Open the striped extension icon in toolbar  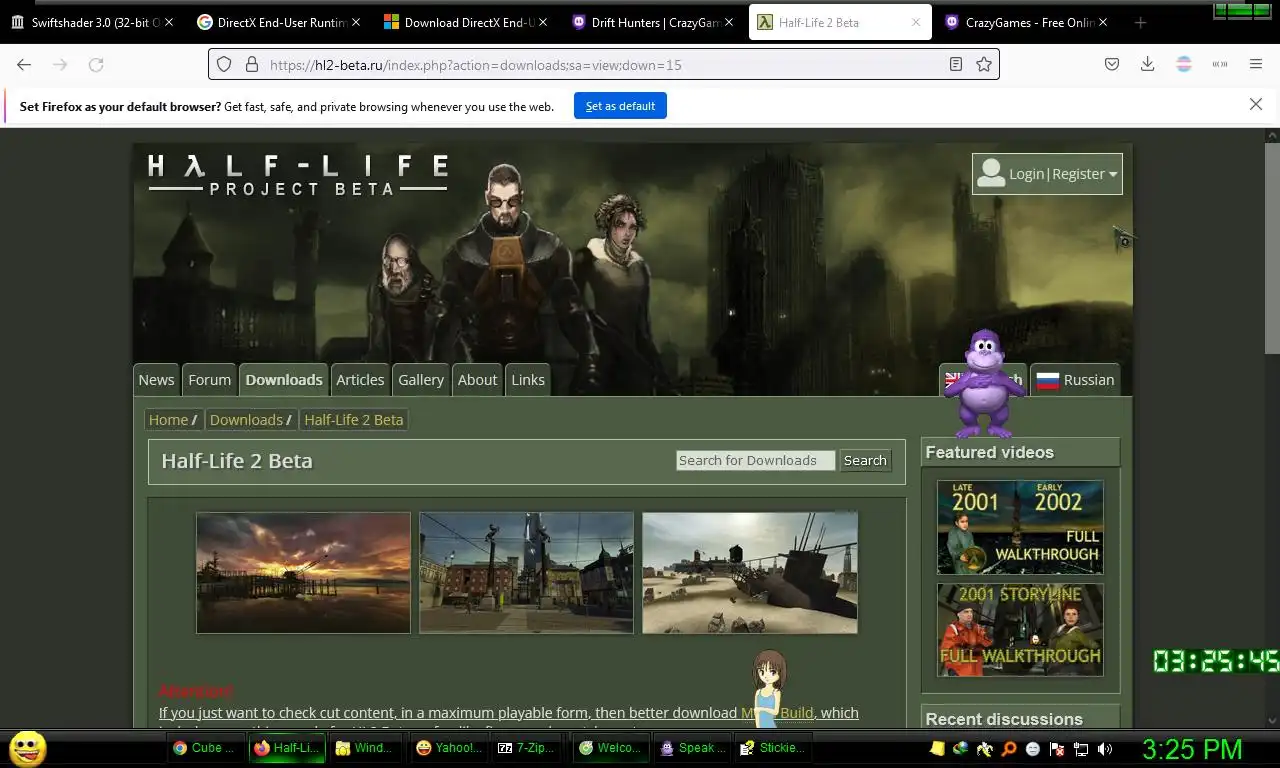1184,64
